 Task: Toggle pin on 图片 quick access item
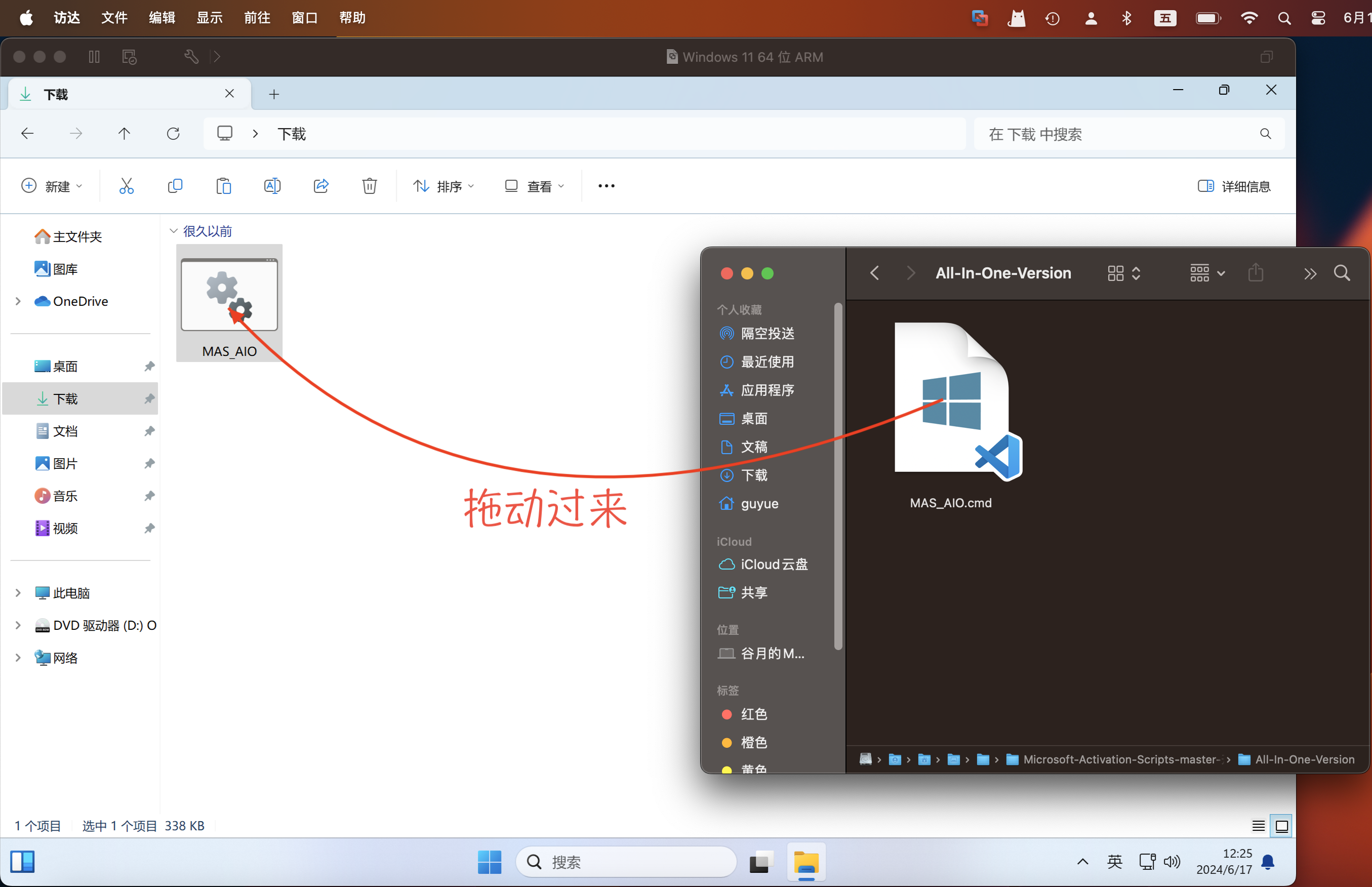coord(149,463)
